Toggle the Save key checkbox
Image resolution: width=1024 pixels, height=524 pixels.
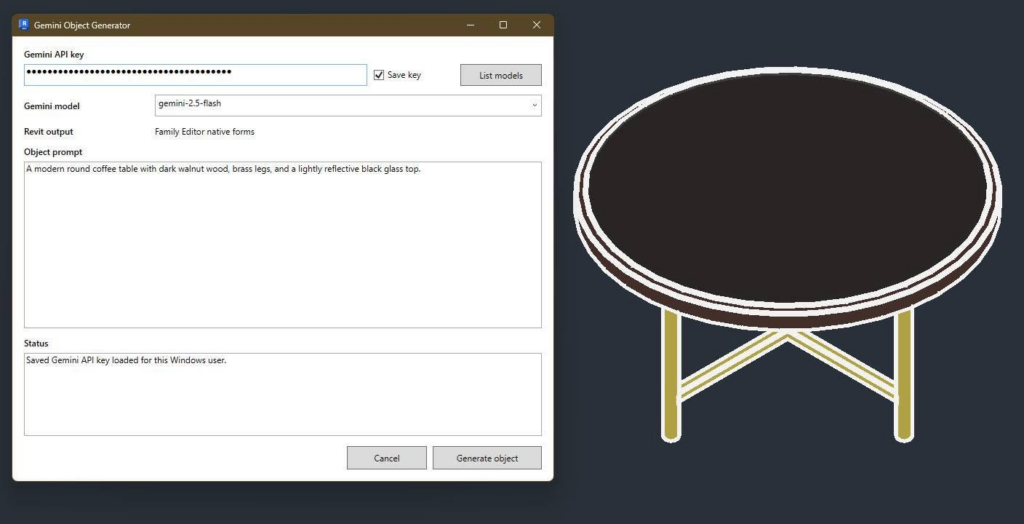click(379, 75)
